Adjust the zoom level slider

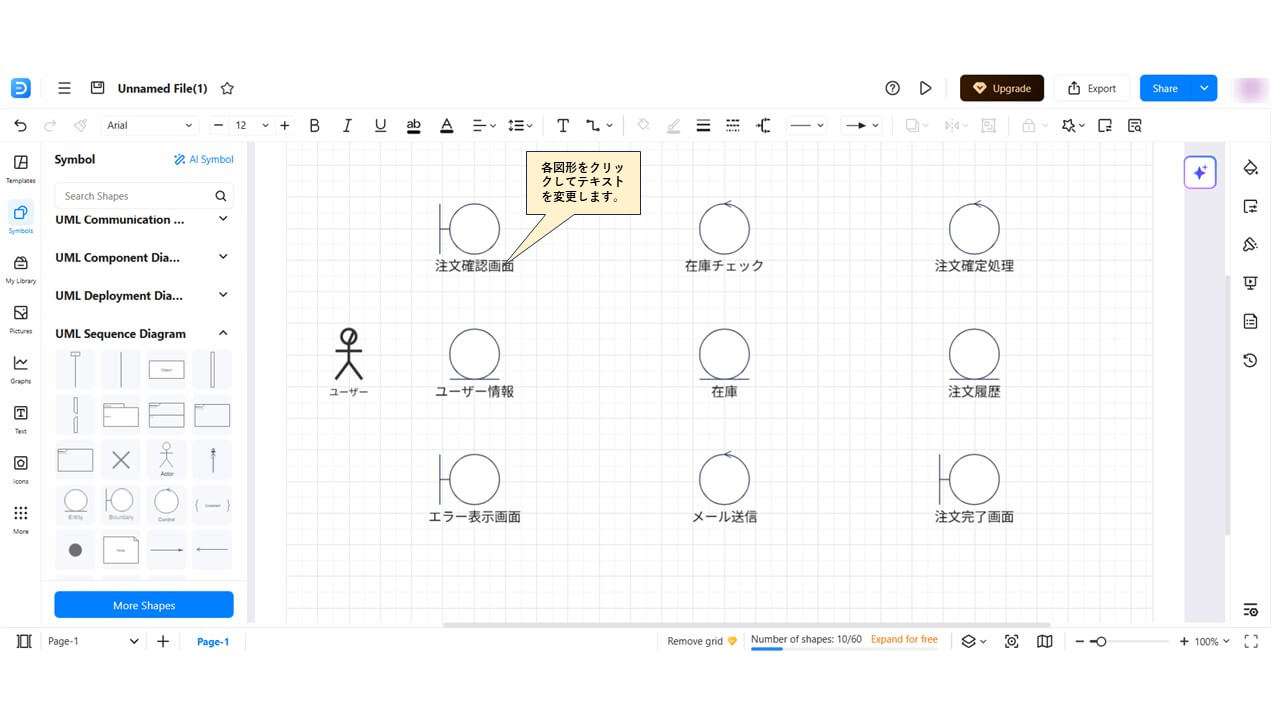(1100, 642)
